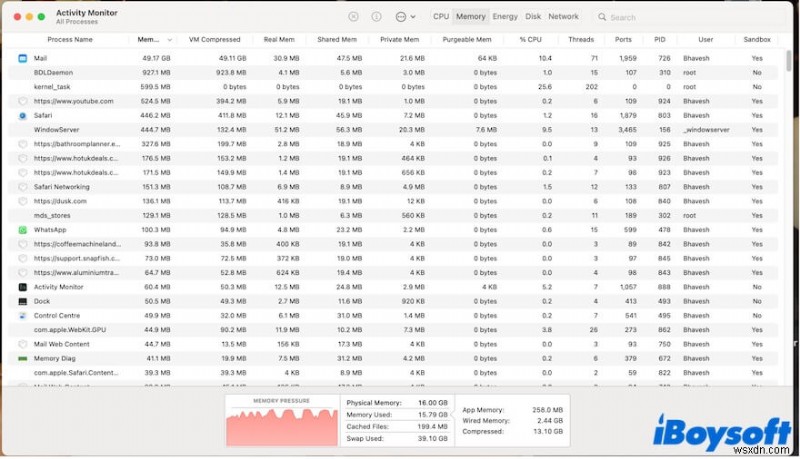The height and width of the screenshot is (459, 800).
Task: Sort by PID column header
Action: pyautogui.click(x=660, y=39)
